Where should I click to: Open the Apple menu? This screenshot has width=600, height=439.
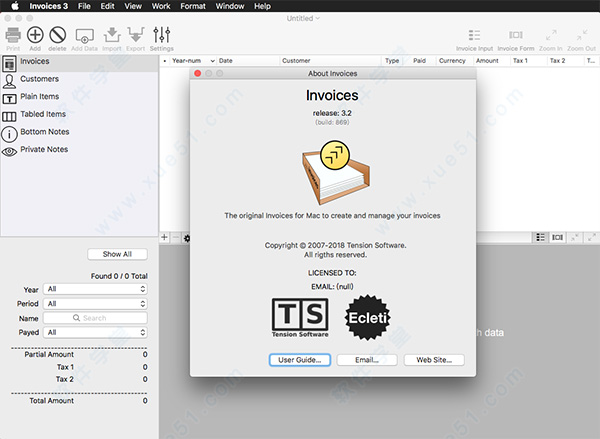click(15, 6)
